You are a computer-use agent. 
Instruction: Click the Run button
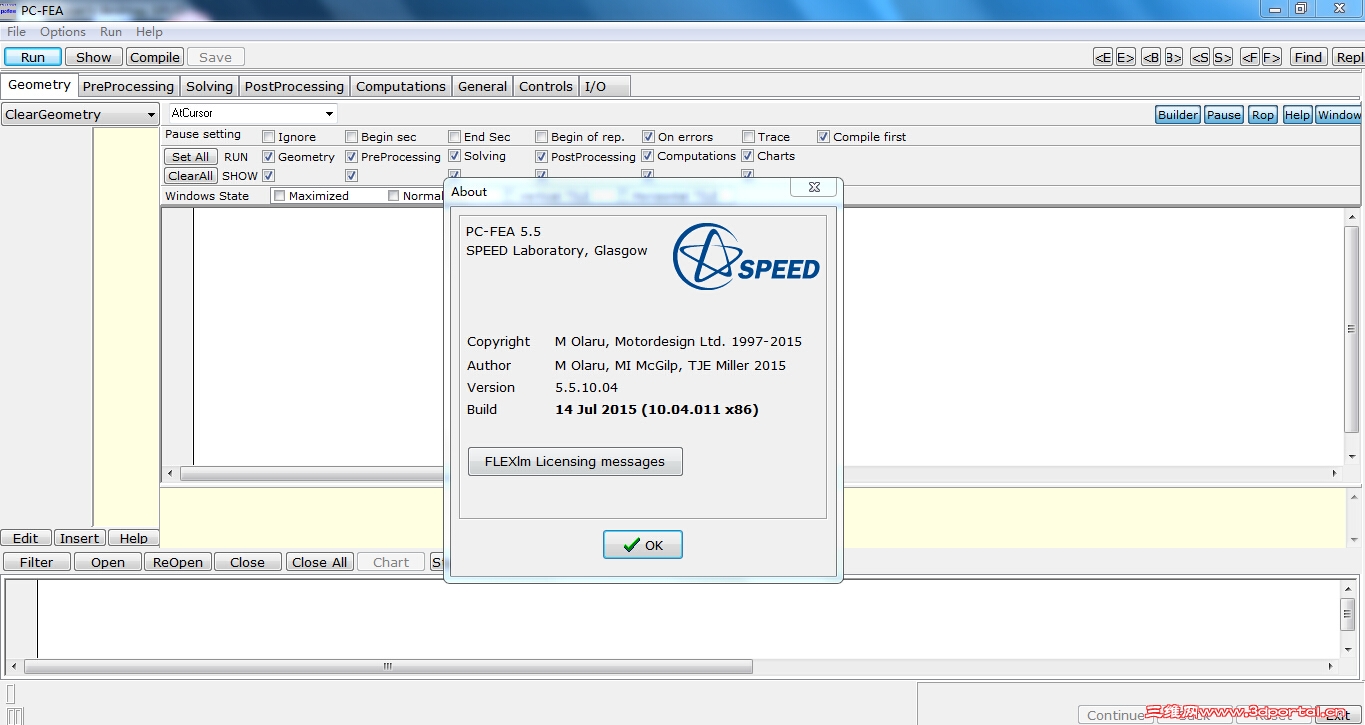click(x=33, y=57)
